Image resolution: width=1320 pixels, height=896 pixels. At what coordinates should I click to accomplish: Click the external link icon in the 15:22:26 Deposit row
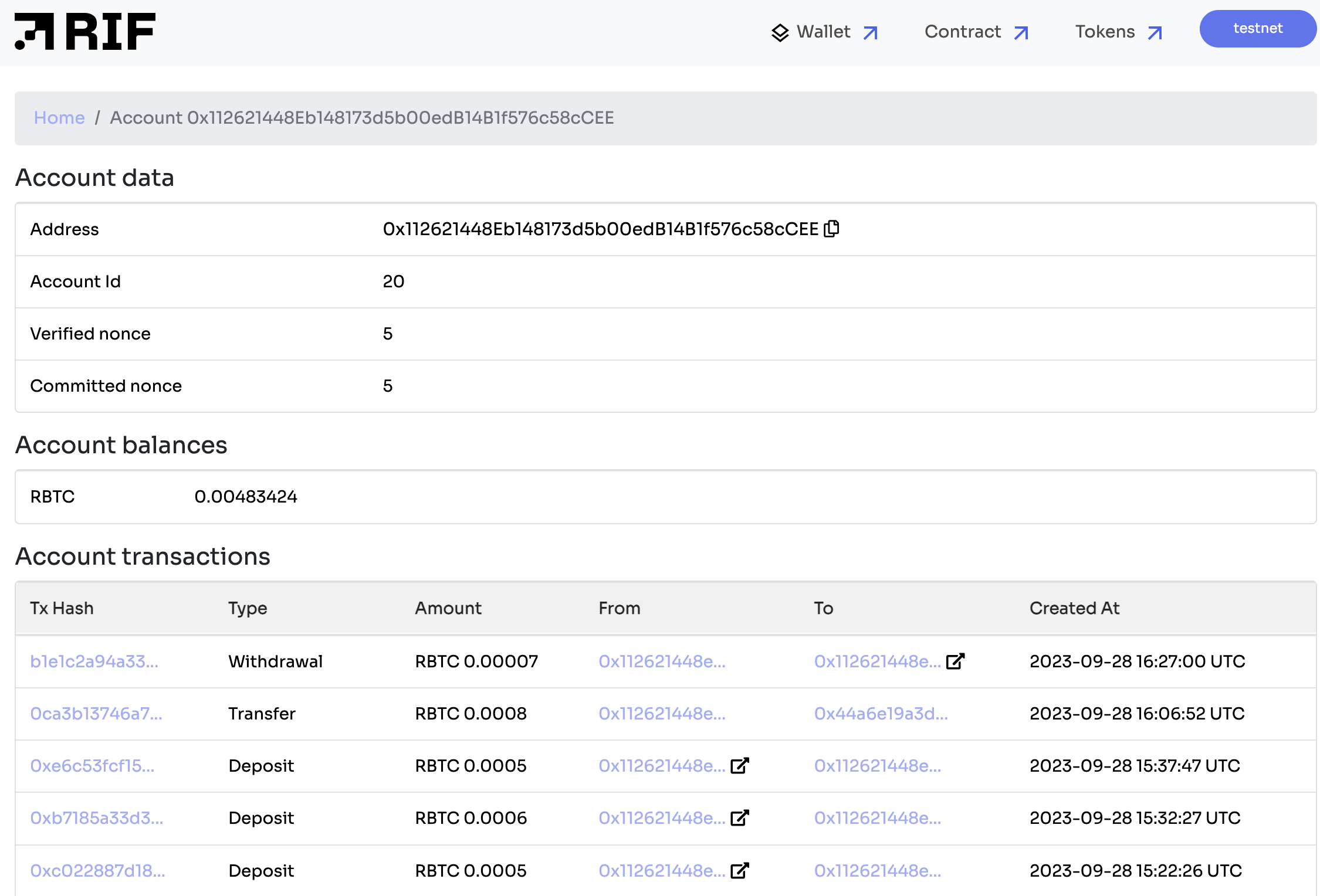point(740,870)
